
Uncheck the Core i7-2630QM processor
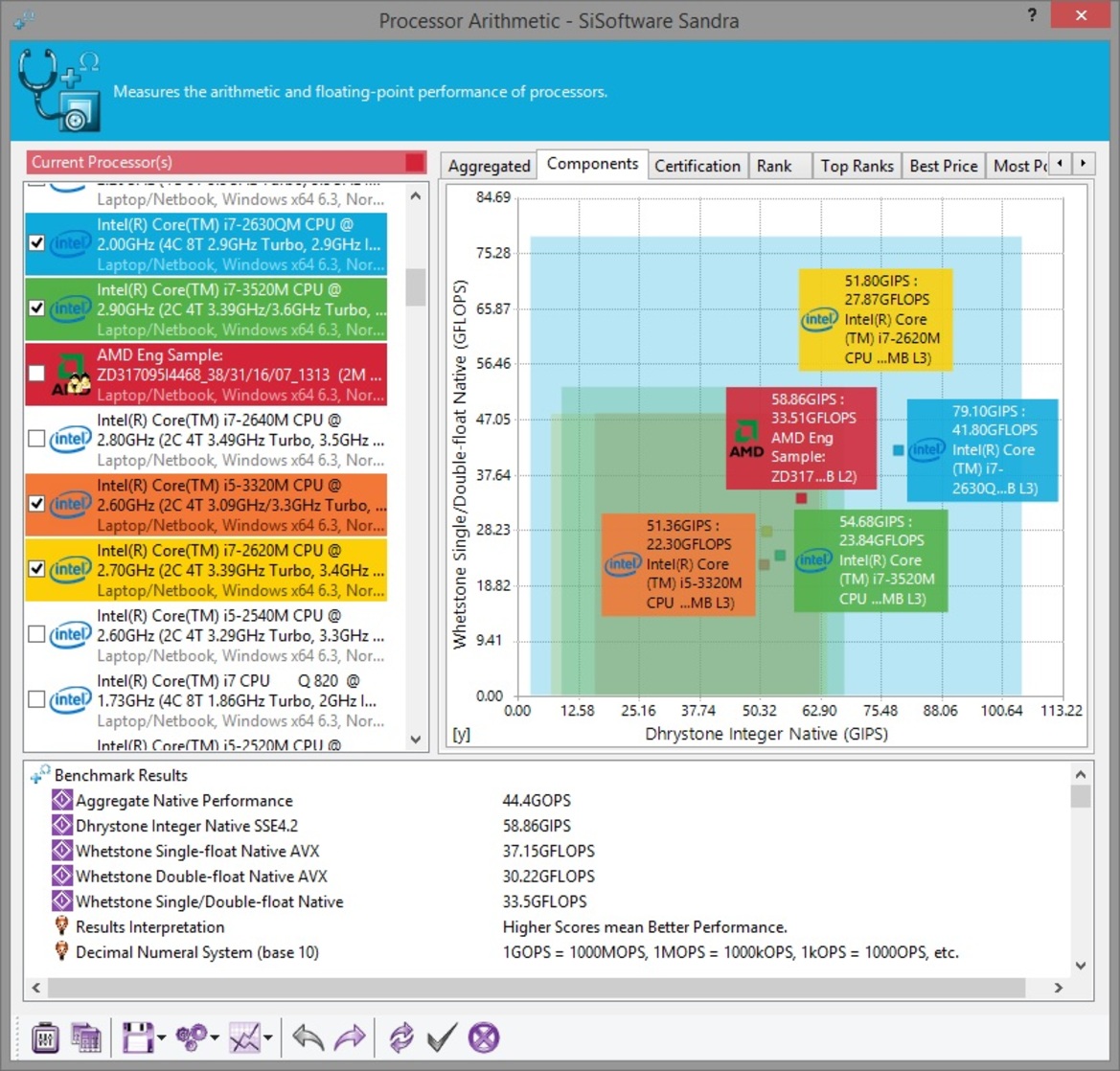coord(36,242)
